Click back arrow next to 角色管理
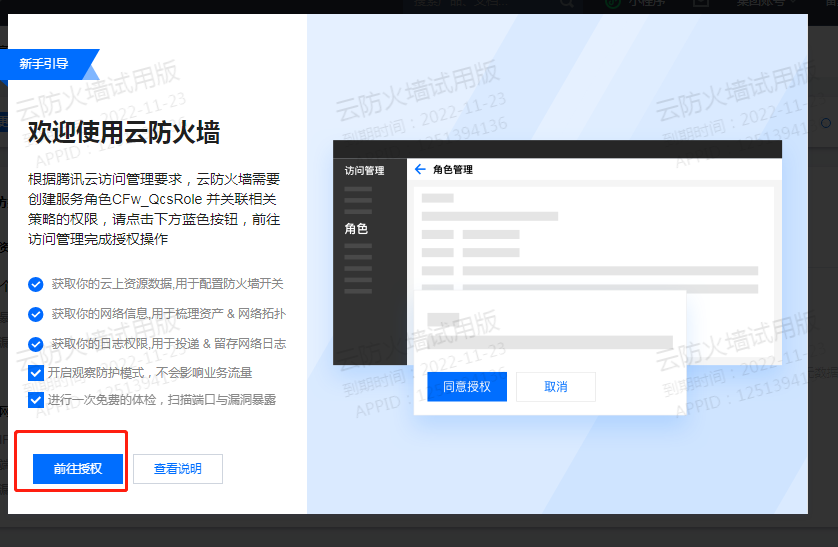The height and width of the screenshot is (547, 838). click(x=420, y=169)
